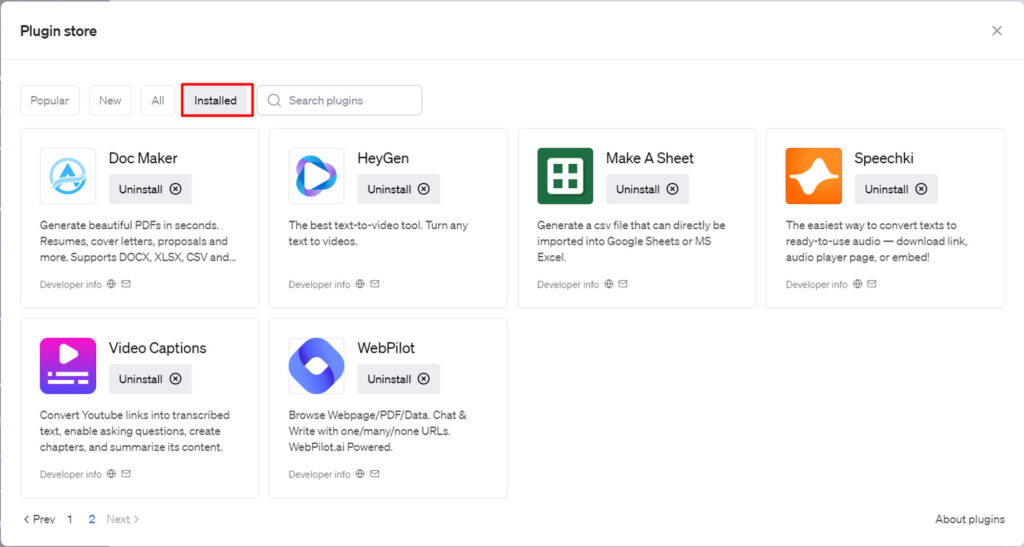The width and height of the screenshot is (1024, 547).
Task: Go to the Prev page
Action: 39,520
